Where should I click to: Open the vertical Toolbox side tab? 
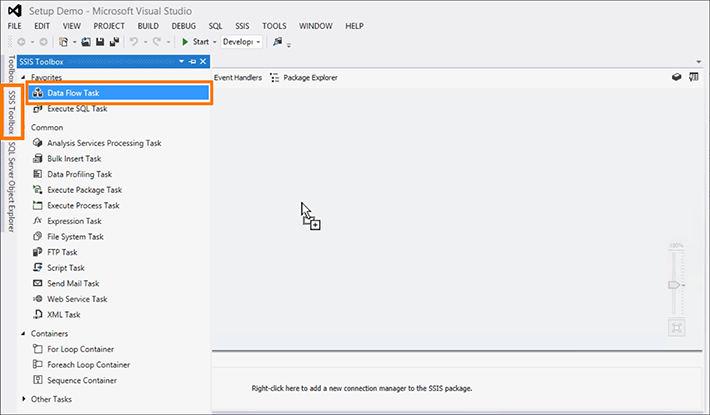12,68
